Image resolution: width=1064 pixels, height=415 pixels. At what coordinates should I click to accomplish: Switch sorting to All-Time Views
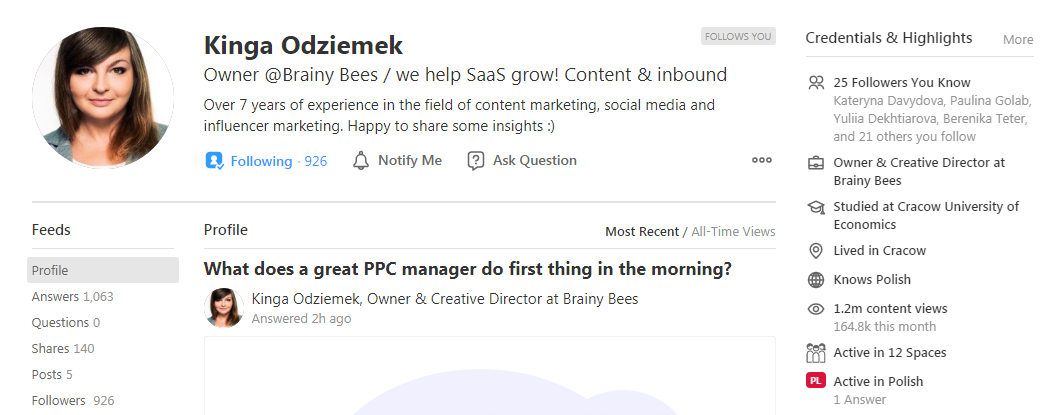(733, 231)
